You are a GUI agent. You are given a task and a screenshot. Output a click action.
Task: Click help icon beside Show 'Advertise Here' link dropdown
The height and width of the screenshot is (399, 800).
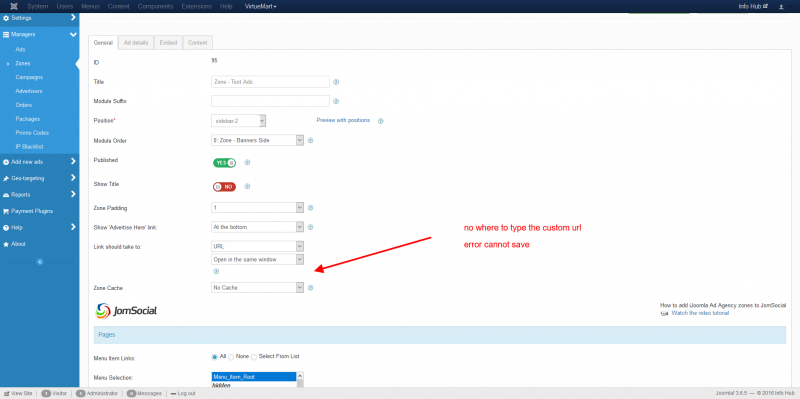pyautogui.click(x=310, y=227)
